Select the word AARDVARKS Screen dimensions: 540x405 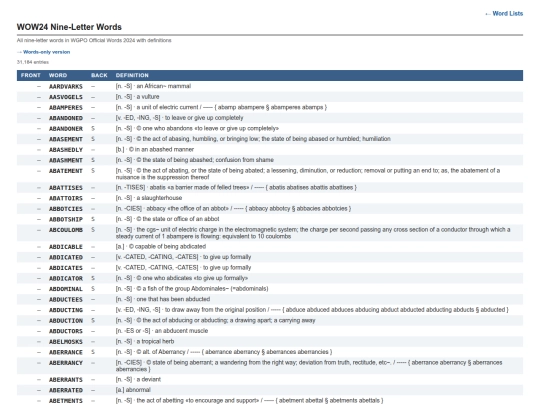coord(66,86)
